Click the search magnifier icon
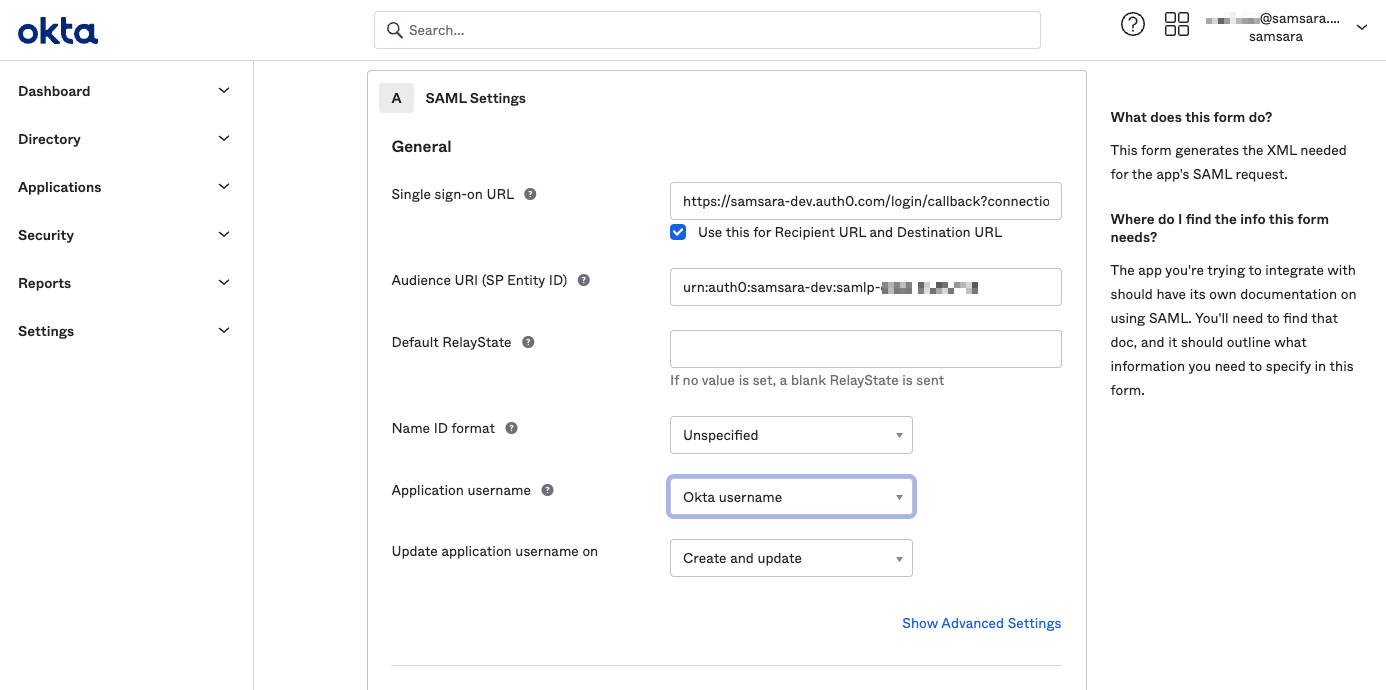This screenshot has width=1386, height=690. point(394,30)
